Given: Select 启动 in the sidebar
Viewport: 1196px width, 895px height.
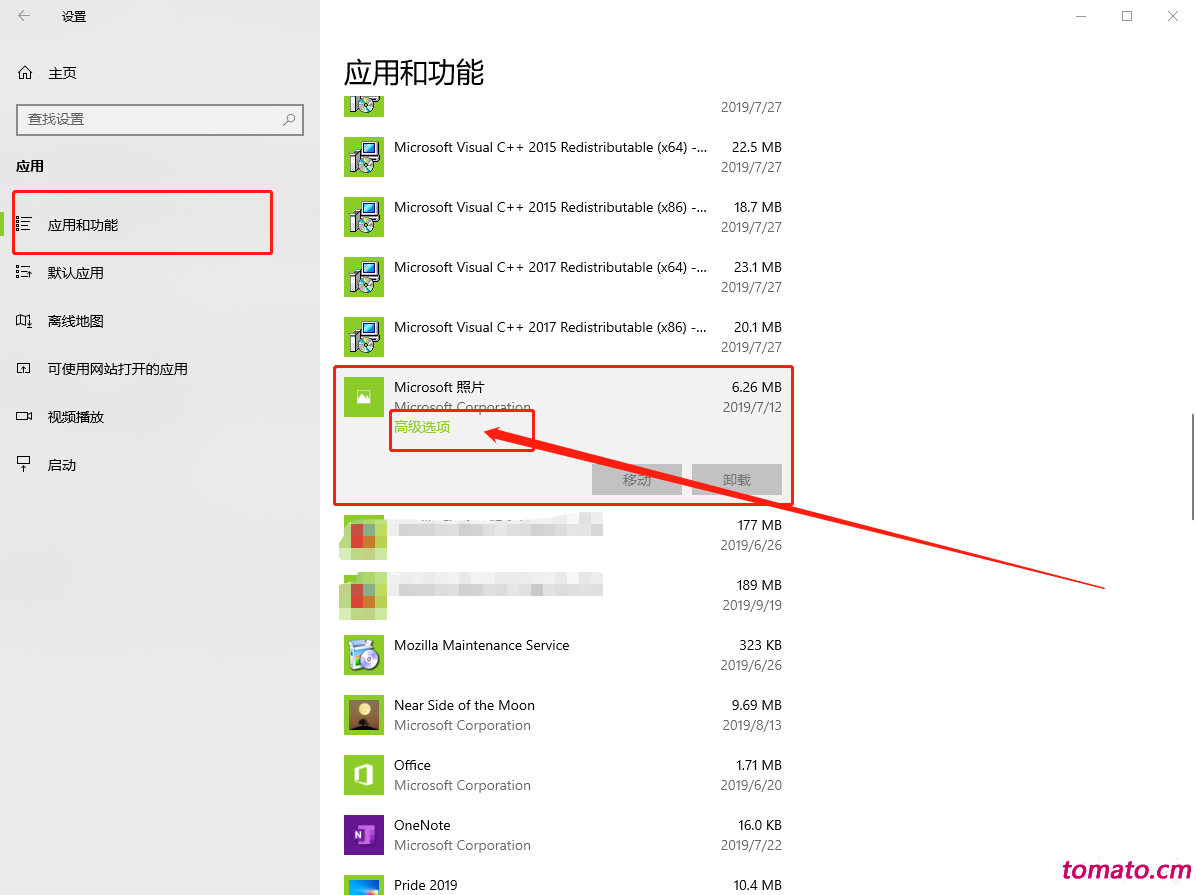Looking at the screenshot, I should (x=62, y=465).
